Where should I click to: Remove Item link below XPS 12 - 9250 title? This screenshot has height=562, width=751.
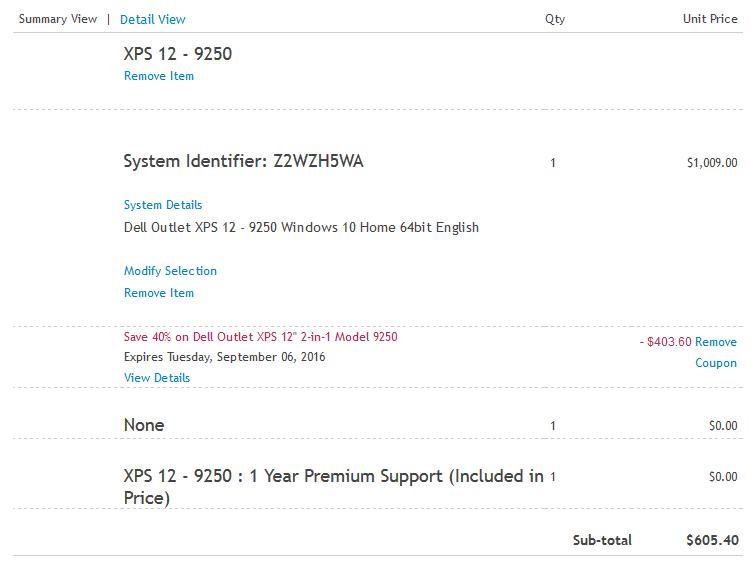pos(159,76)
